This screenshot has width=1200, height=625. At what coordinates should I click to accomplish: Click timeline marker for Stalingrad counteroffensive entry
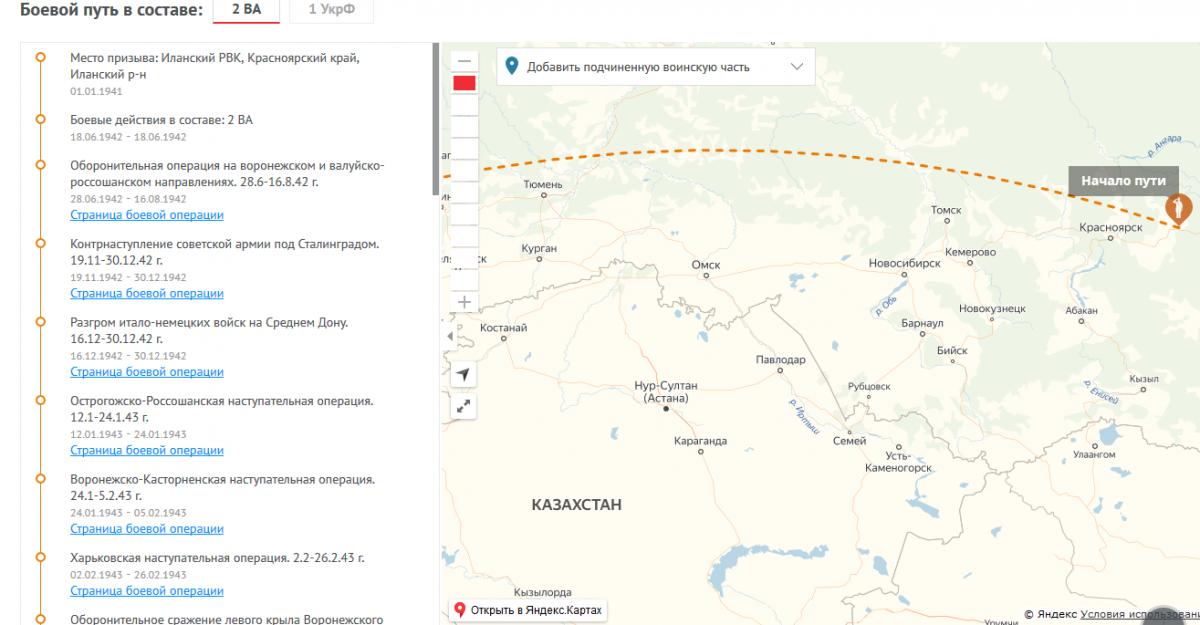coord(40,243)
